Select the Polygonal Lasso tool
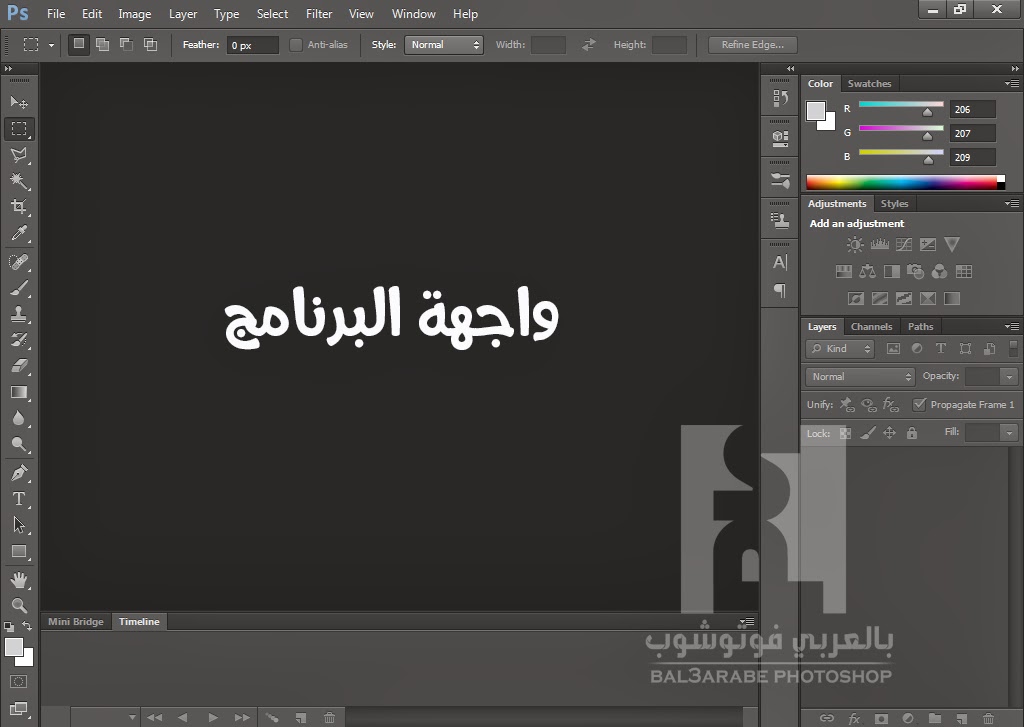 click(x=19, y=155)
